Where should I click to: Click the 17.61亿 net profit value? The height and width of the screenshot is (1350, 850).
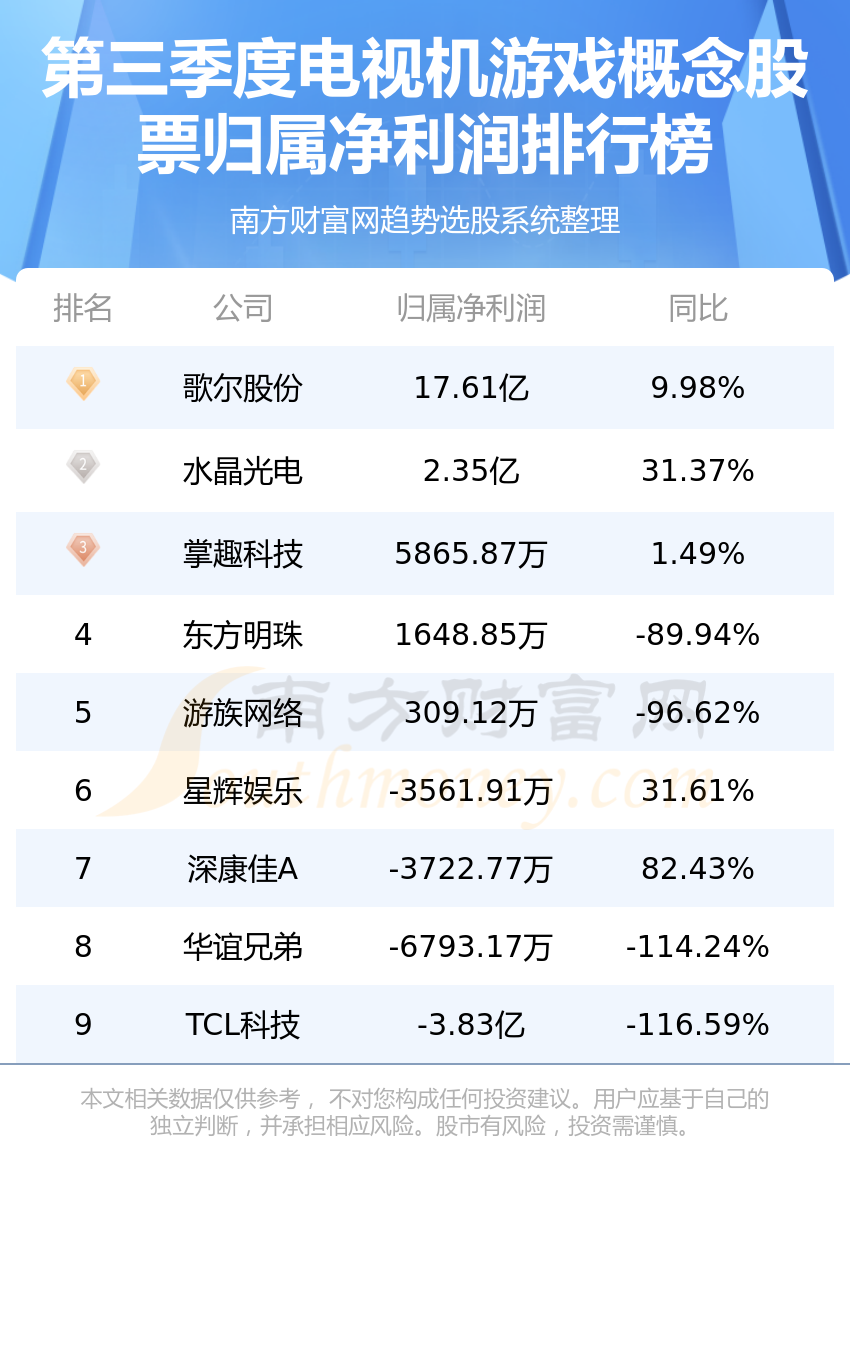point(471,387)
